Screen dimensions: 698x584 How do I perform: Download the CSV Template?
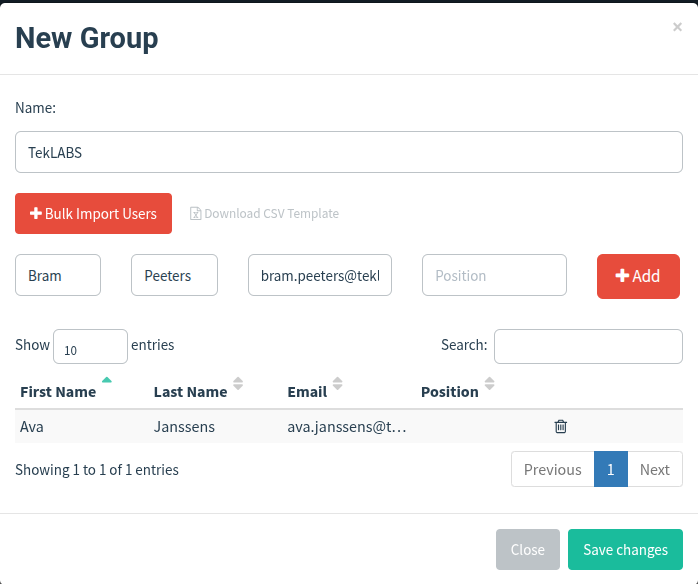(265, 214)
